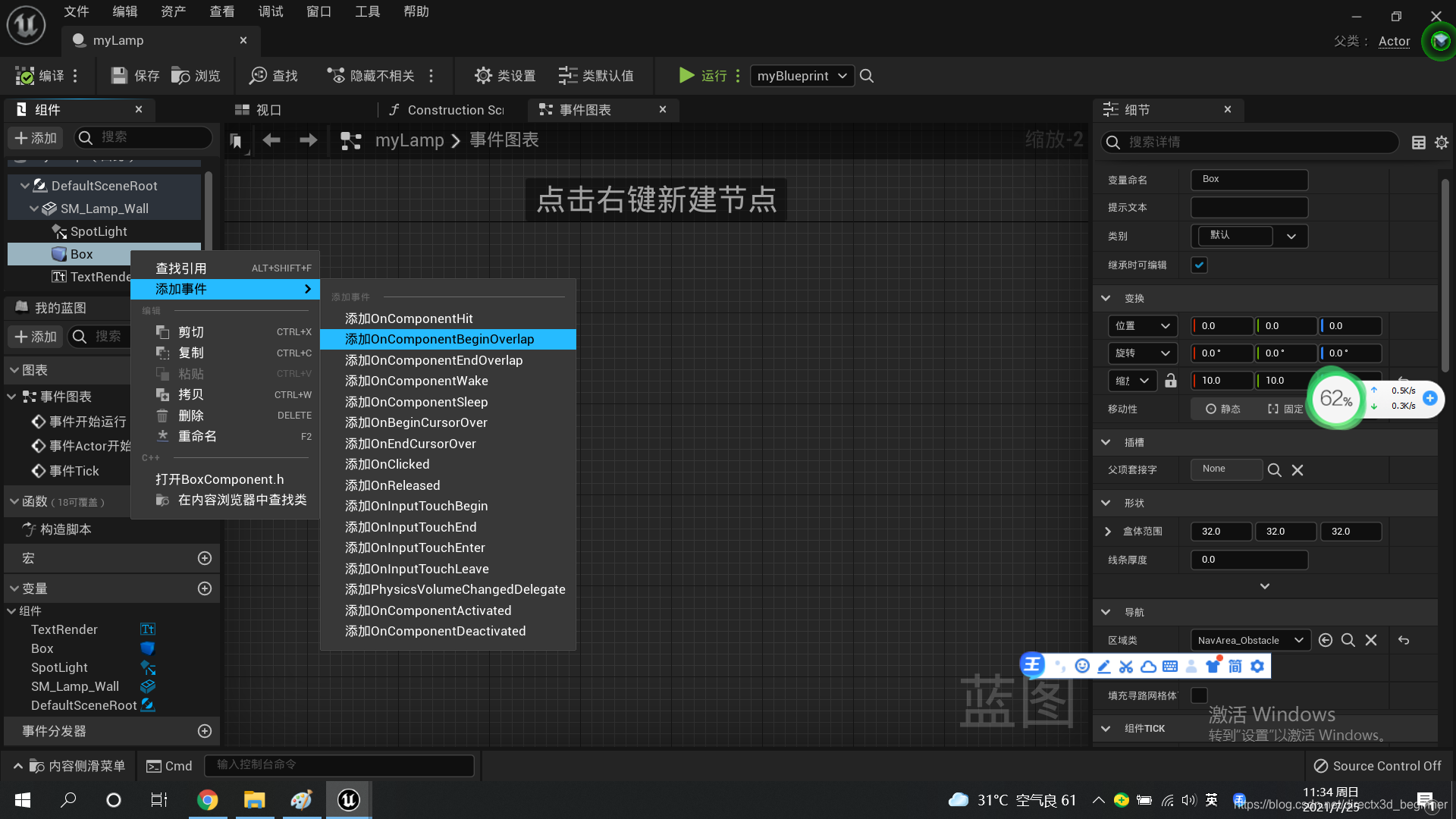Expand the box extent row
Screen dimensions: 1456x819
click(x=1108, y=532)
